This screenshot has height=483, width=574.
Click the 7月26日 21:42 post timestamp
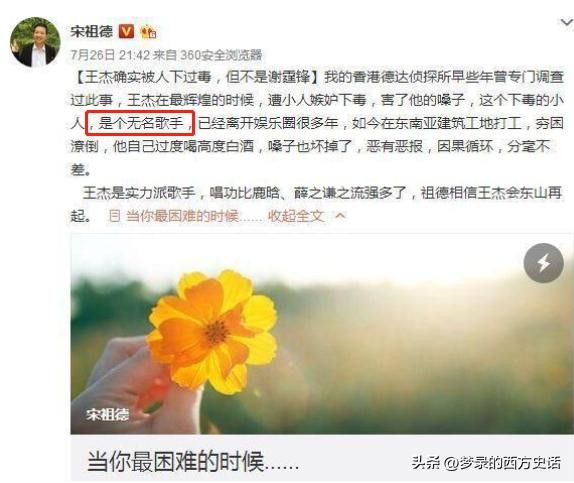(110, 55)
